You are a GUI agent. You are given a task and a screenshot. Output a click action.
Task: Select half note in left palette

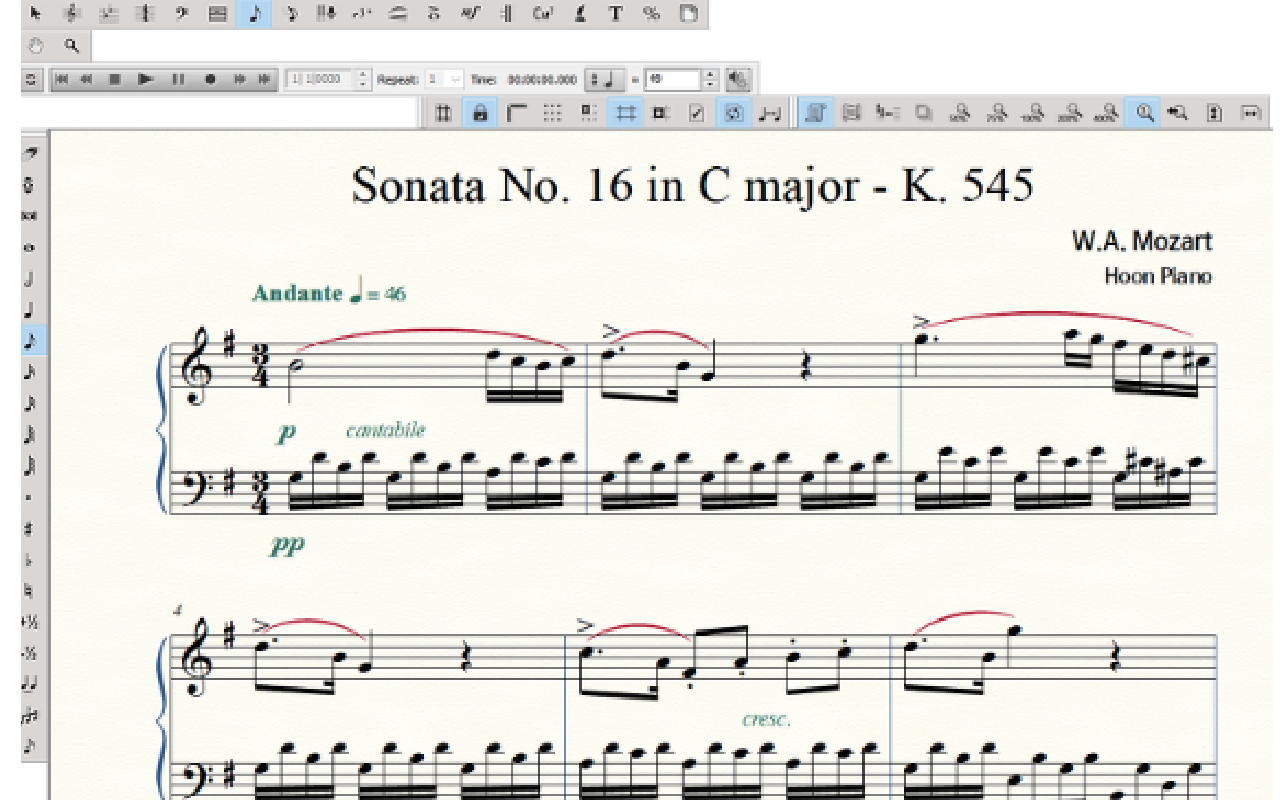(30, 278)
